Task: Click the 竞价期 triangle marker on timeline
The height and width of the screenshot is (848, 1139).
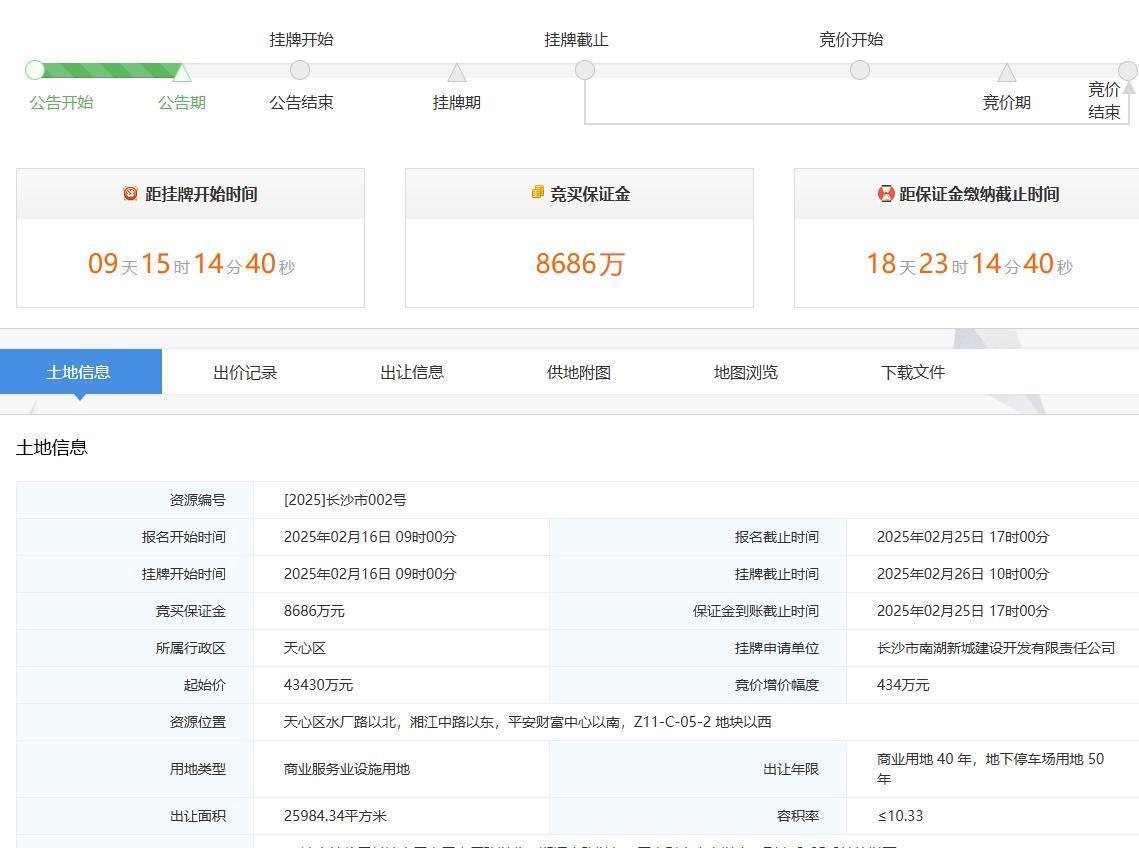Action: (1007, 72)
